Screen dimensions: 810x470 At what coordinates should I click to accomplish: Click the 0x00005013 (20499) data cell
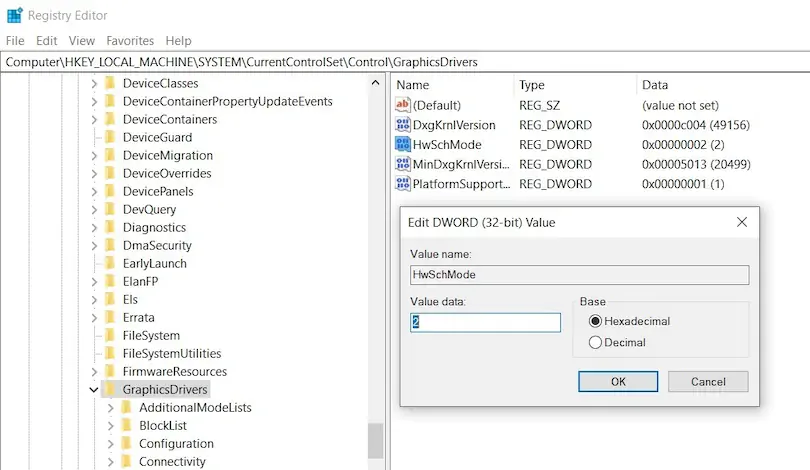click(696, 164)
